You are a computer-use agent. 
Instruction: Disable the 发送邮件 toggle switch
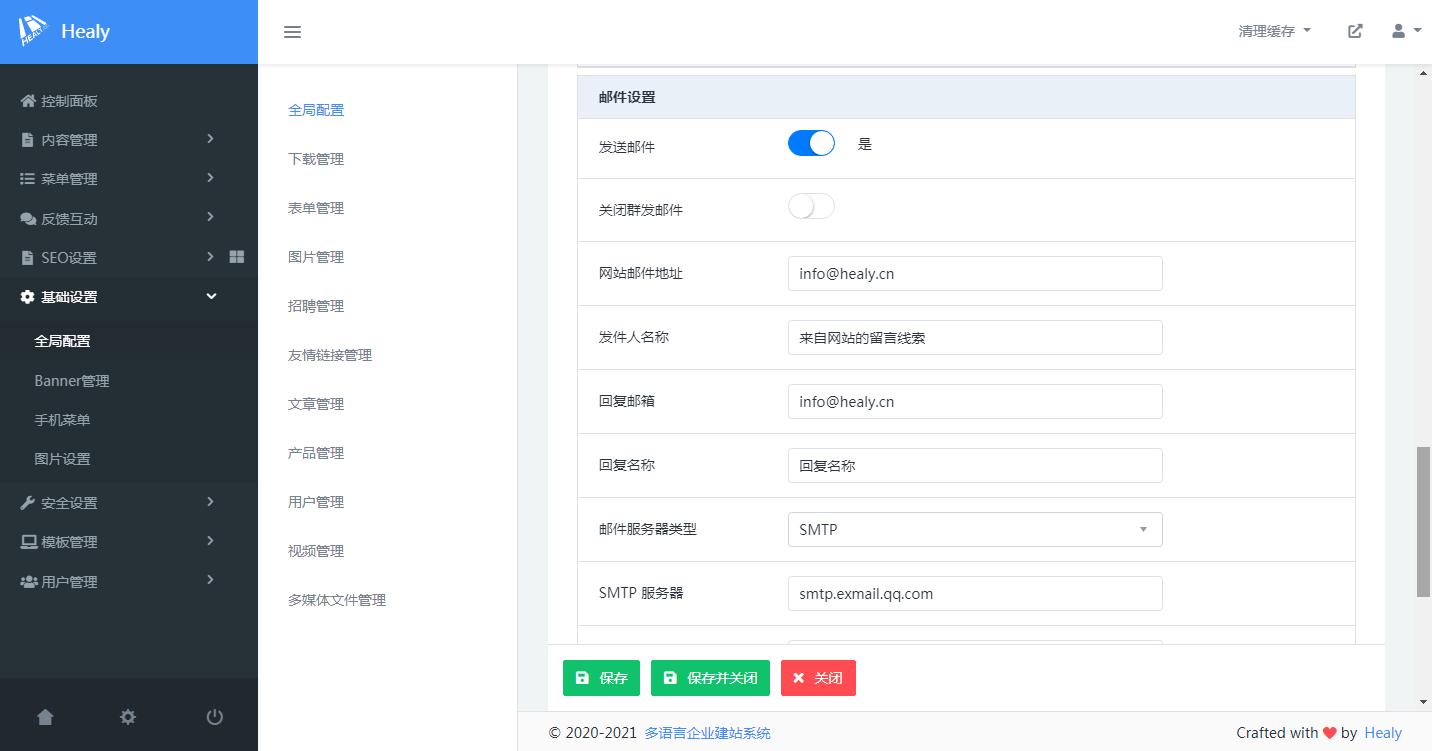click(x=811, y=144)
